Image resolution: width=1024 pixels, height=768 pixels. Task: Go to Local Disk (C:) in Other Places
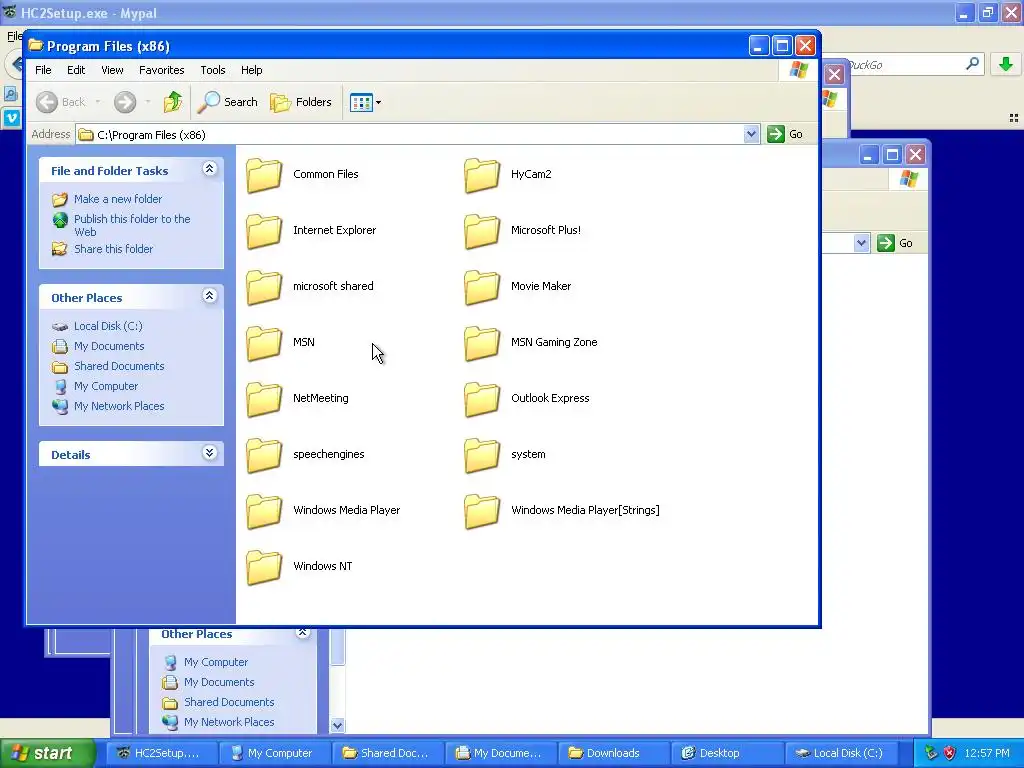click(108, 326)
